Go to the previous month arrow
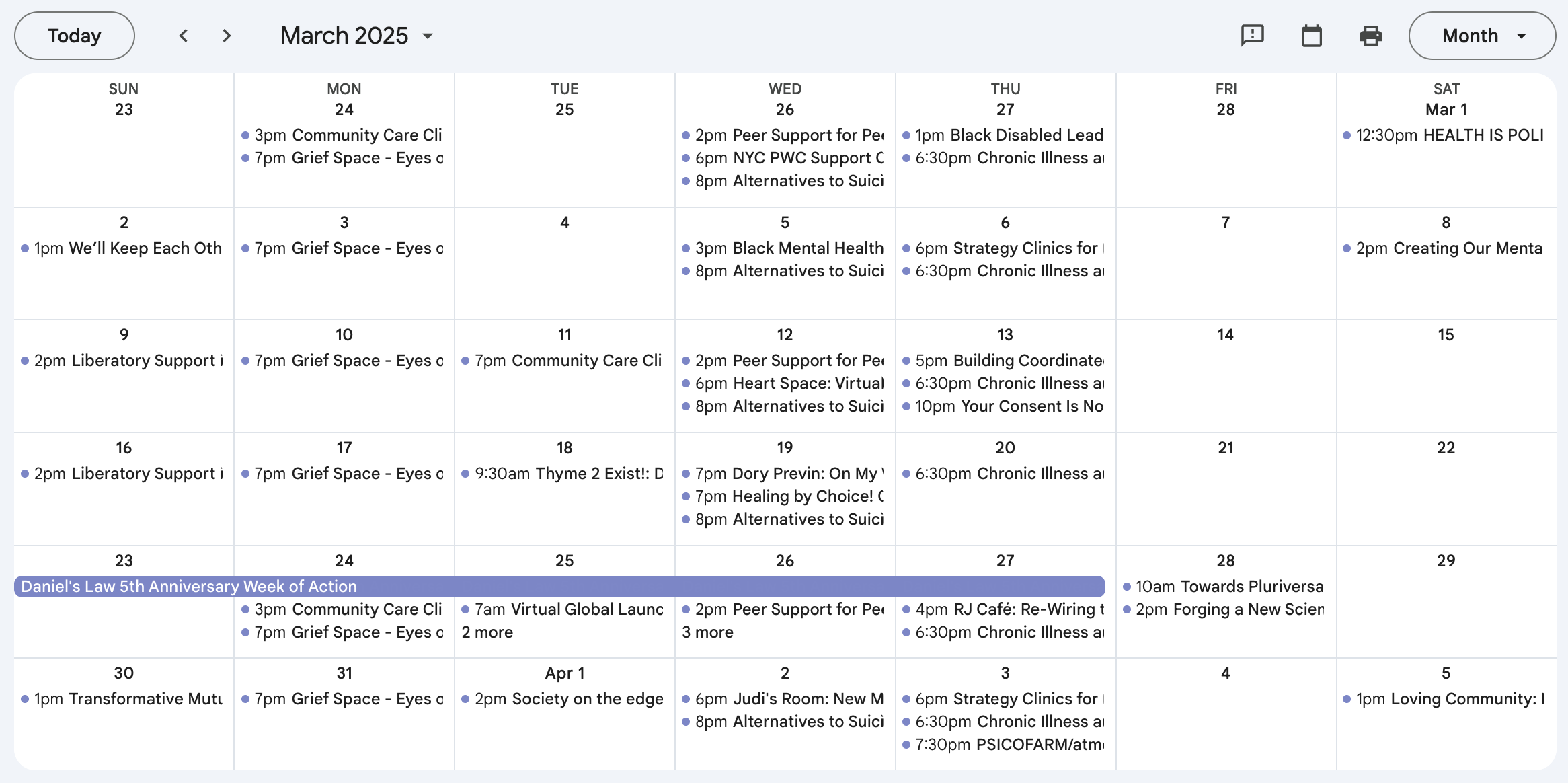 tap(183, 36)
